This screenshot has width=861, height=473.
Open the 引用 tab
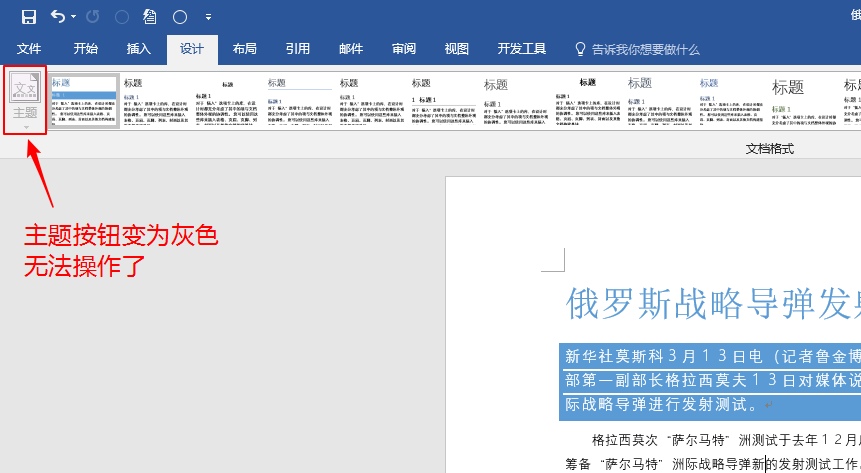click(x=298, y=49)
